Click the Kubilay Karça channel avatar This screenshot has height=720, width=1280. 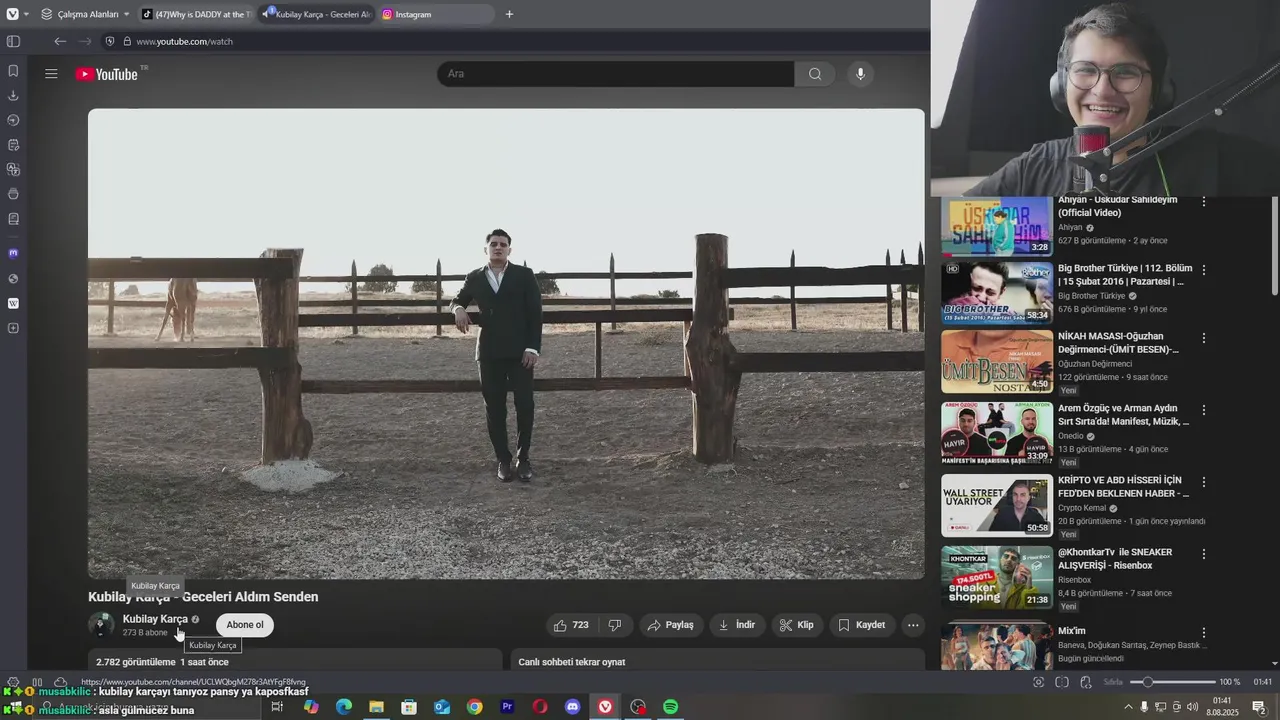pyautogui.click(x=101, y=625)
